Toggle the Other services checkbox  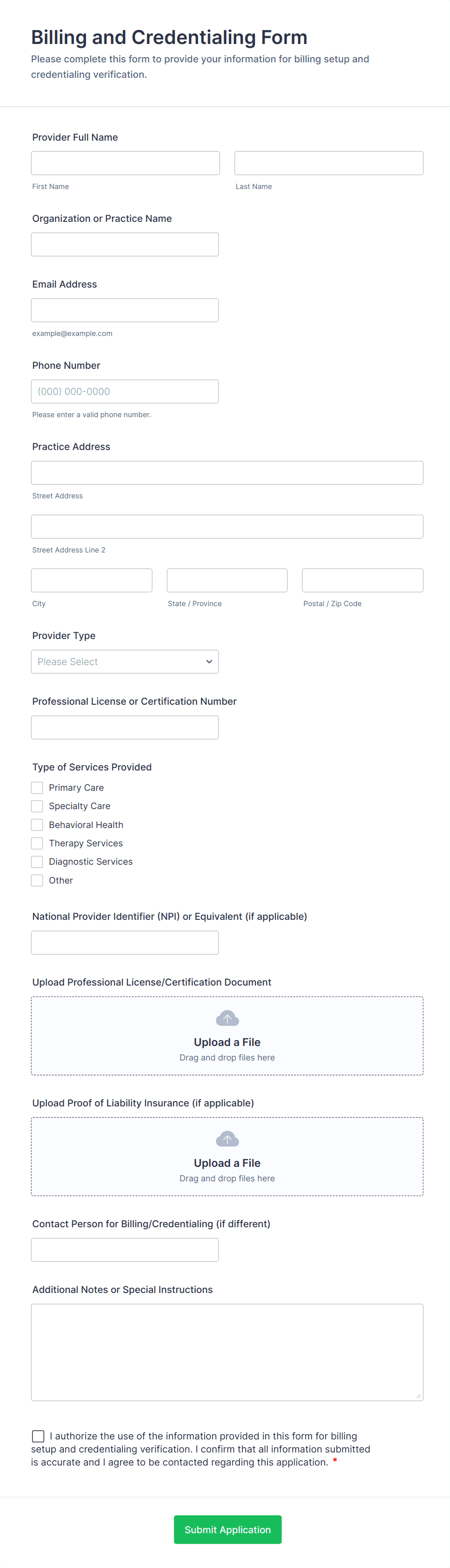[x=37, y=880]
